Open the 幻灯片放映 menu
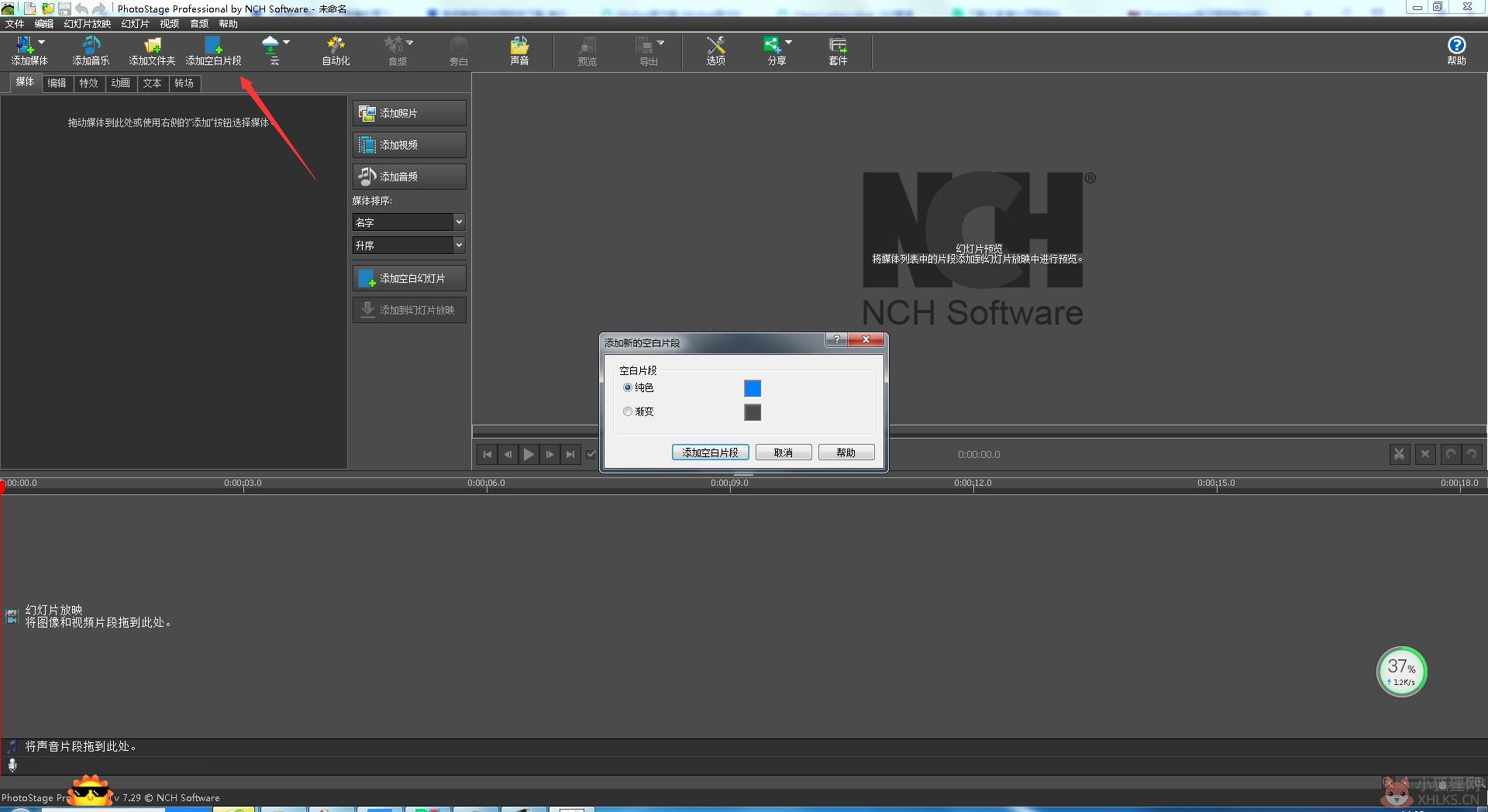 (x=87, y=24)
